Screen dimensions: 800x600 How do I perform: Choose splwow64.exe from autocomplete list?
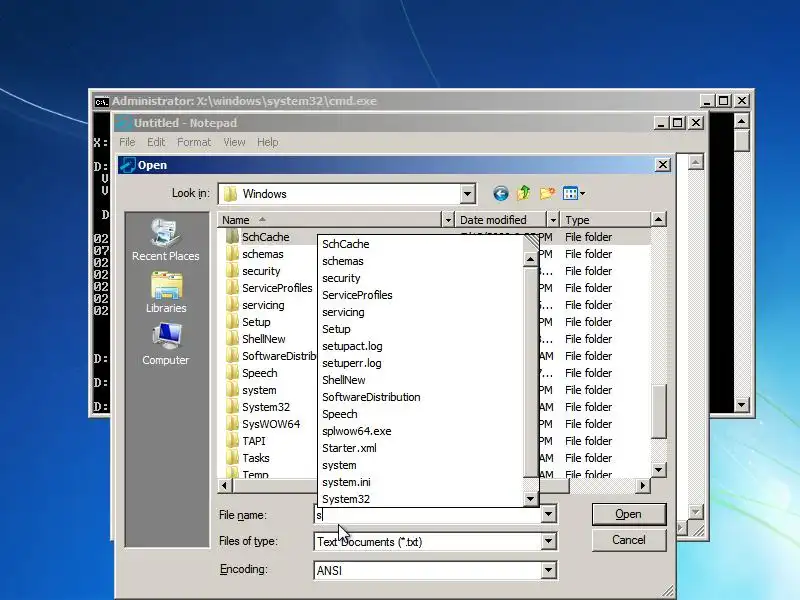point(357,431)
